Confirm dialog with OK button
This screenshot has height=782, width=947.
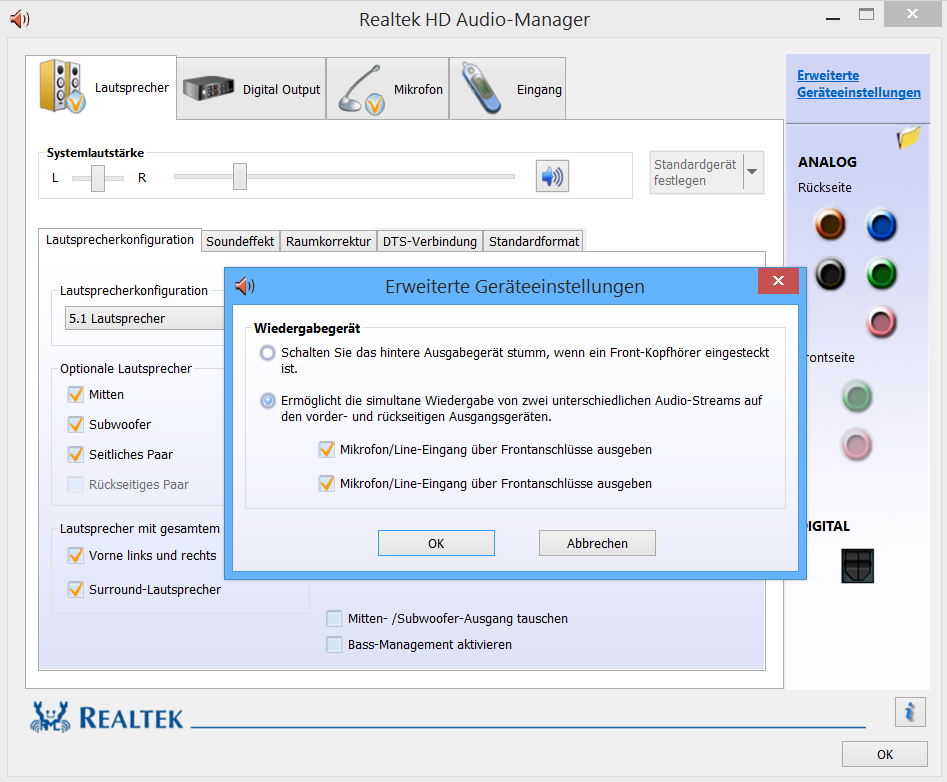pyautogui.click(x=436, y=543)
